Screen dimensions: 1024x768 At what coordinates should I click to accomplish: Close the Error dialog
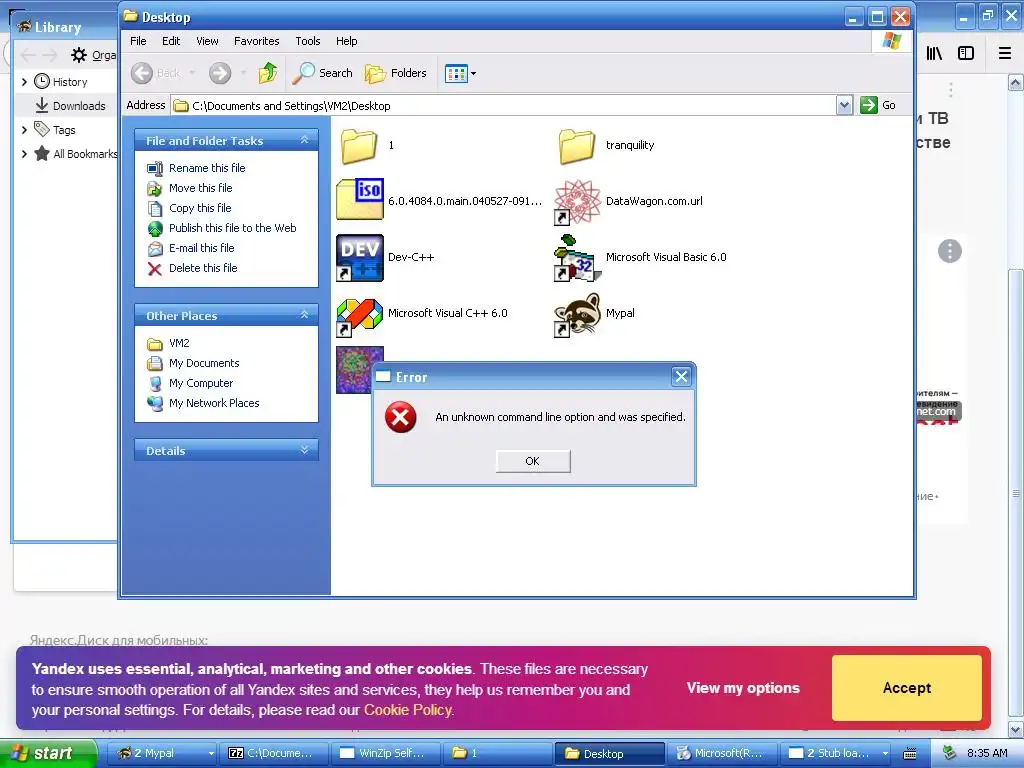pos(681,376)
